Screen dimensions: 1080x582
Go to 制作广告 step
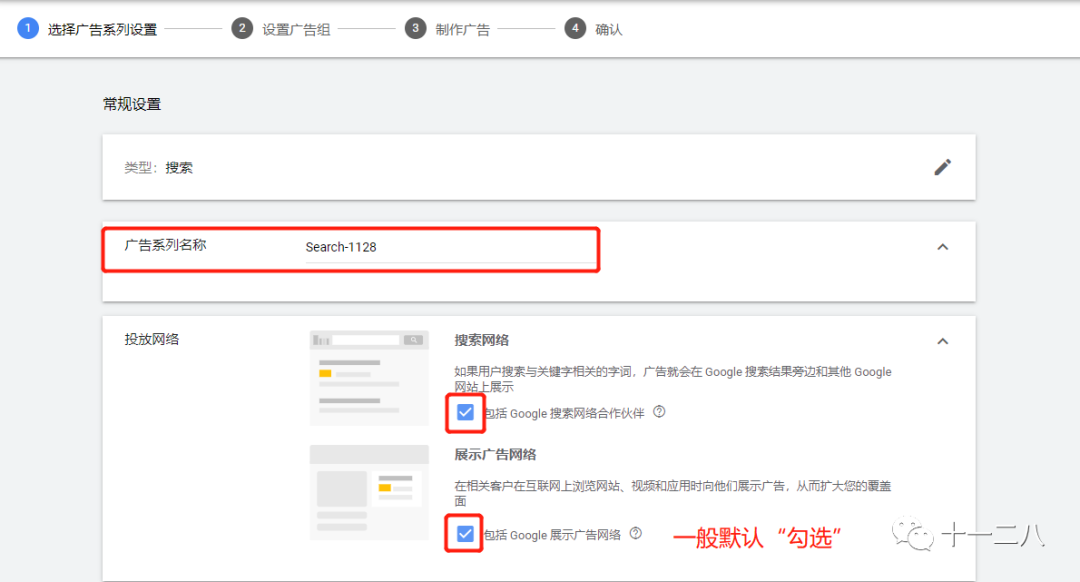tap(463, 30)
